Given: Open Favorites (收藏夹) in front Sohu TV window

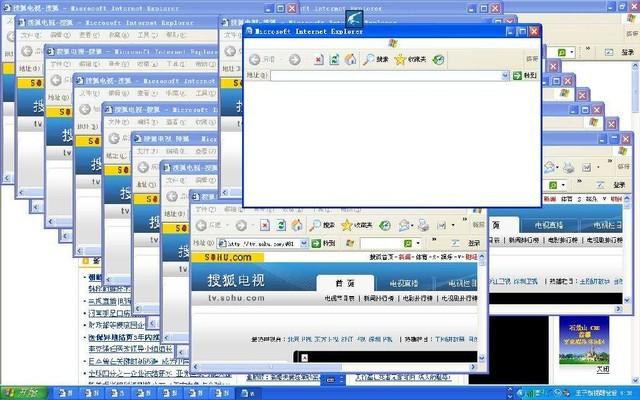Looking at the screenshot, I should (357, 225).
